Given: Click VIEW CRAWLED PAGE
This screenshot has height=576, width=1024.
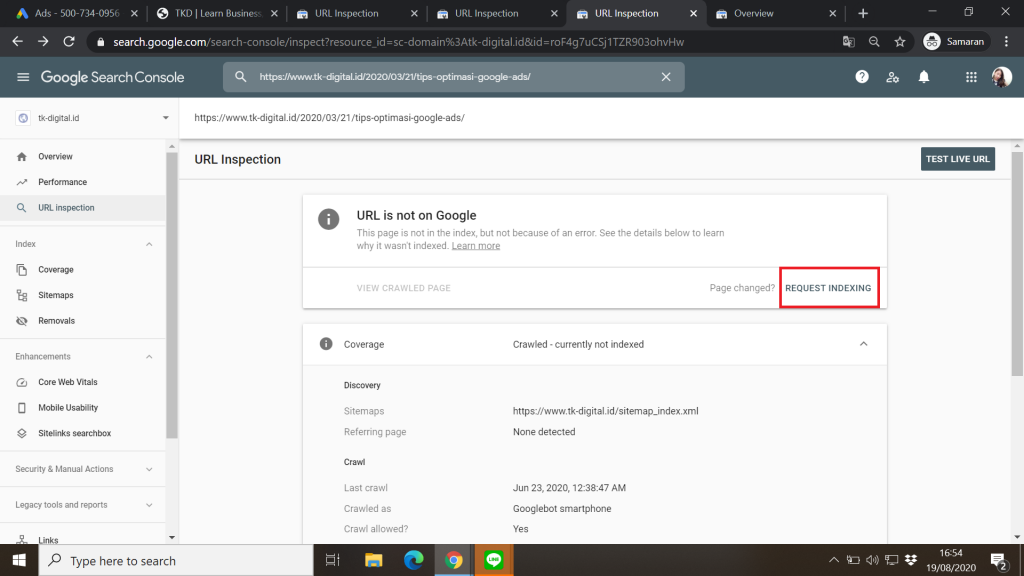Looking at the screenshot, I should pyautogui.click(x=404, y=288).
